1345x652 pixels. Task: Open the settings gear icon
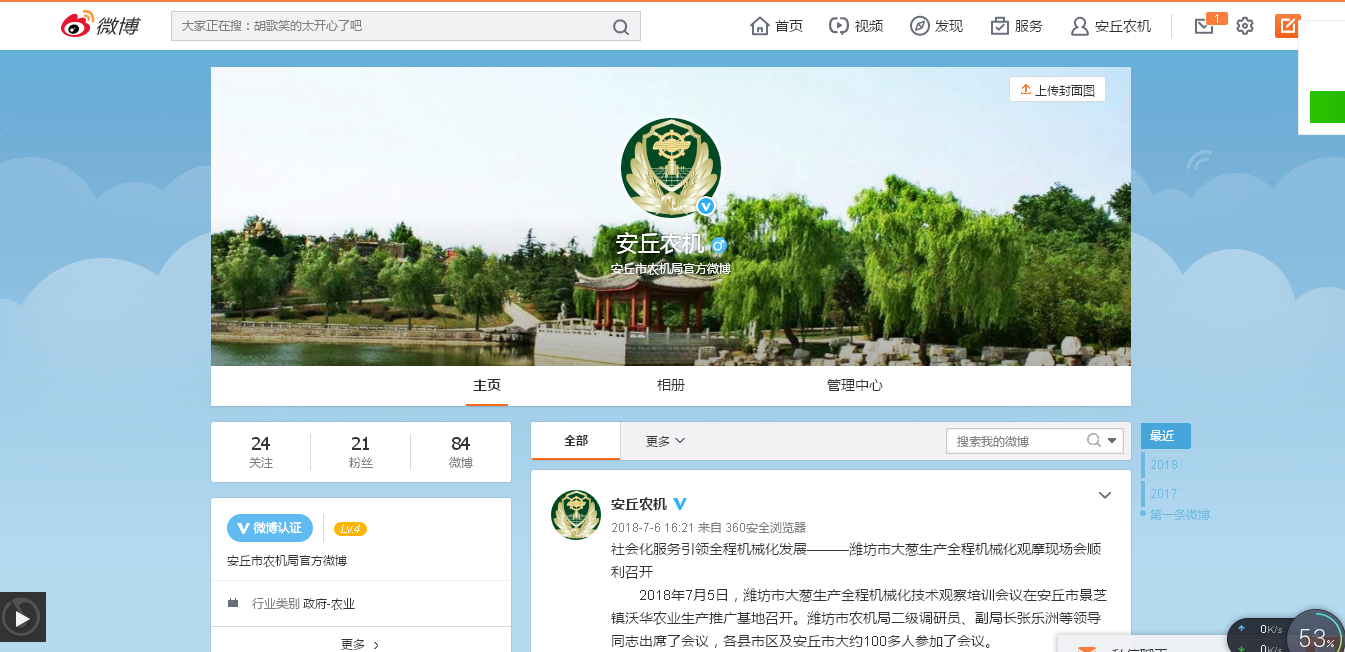1245,26
